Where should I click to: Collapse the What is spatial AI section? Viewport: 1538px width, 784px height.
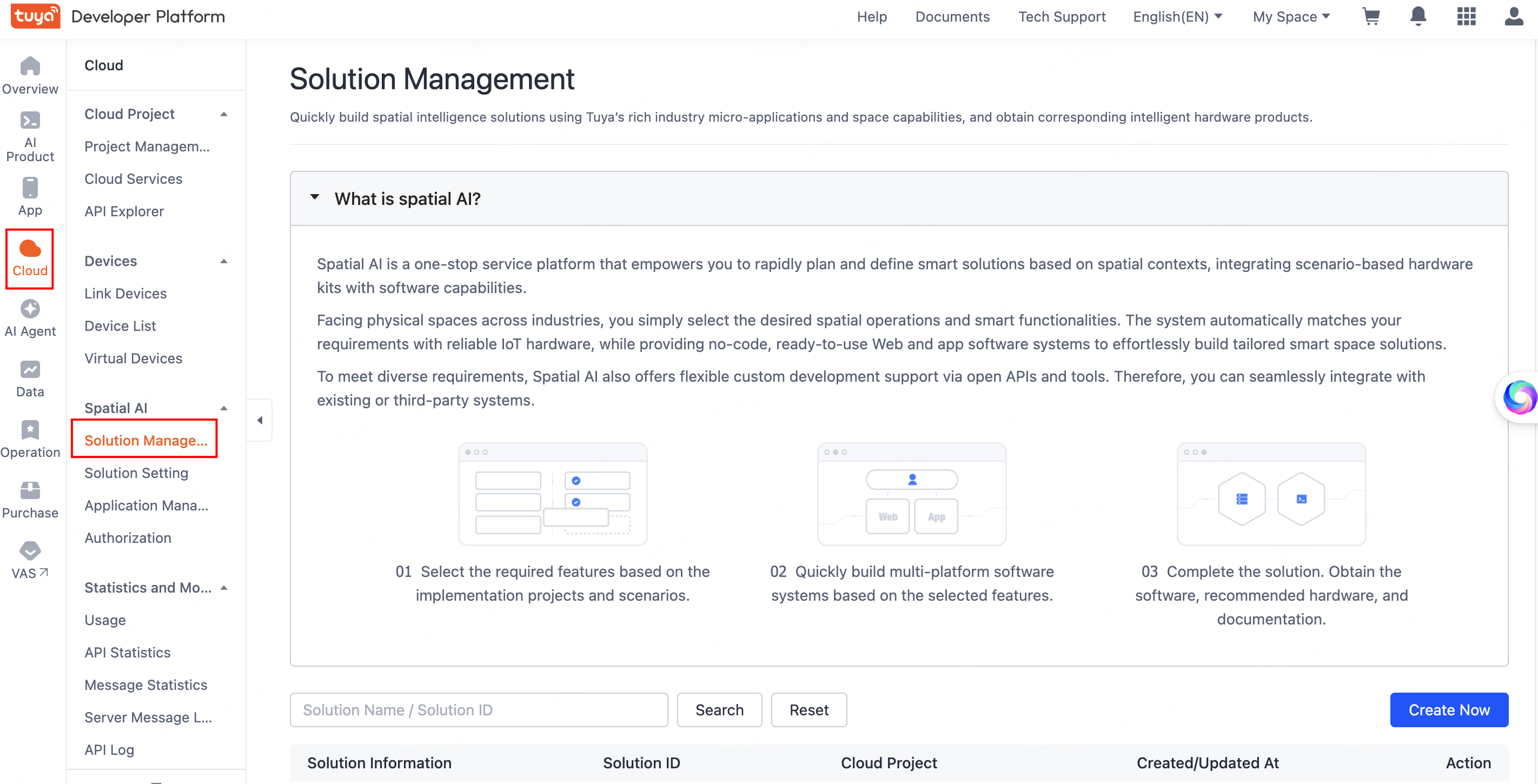315,198
